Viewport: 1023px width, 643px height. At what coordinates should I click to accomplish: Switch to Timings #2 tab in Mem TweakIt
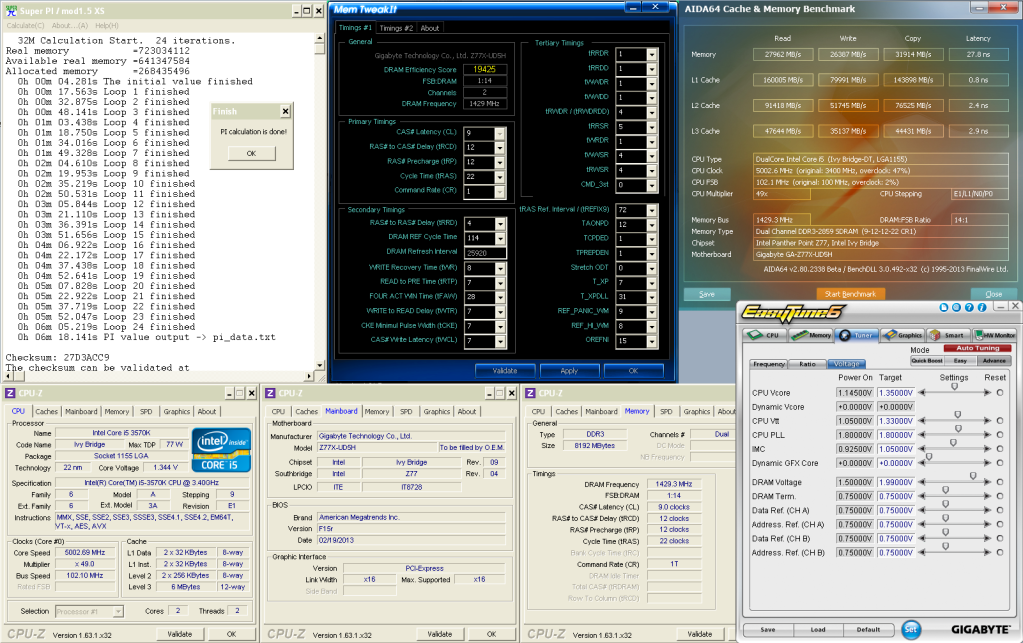coord(396,28)
